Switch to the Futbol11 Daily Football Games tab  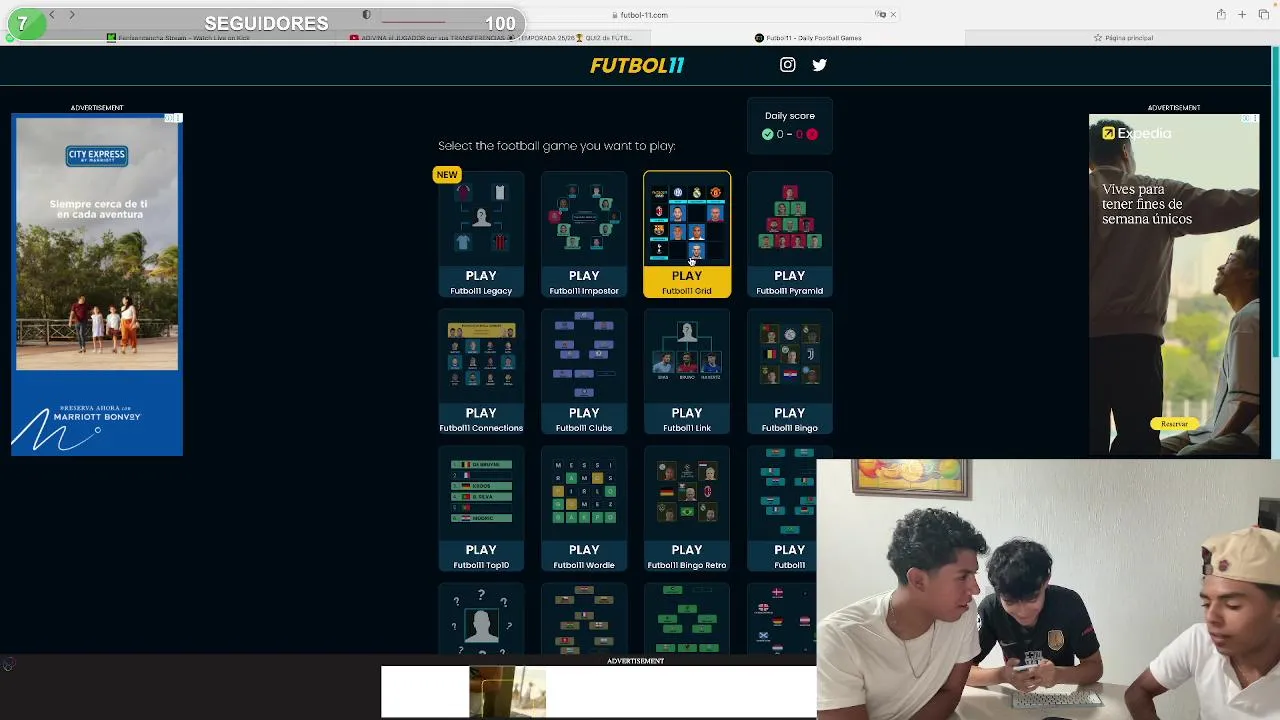point(808,38)
